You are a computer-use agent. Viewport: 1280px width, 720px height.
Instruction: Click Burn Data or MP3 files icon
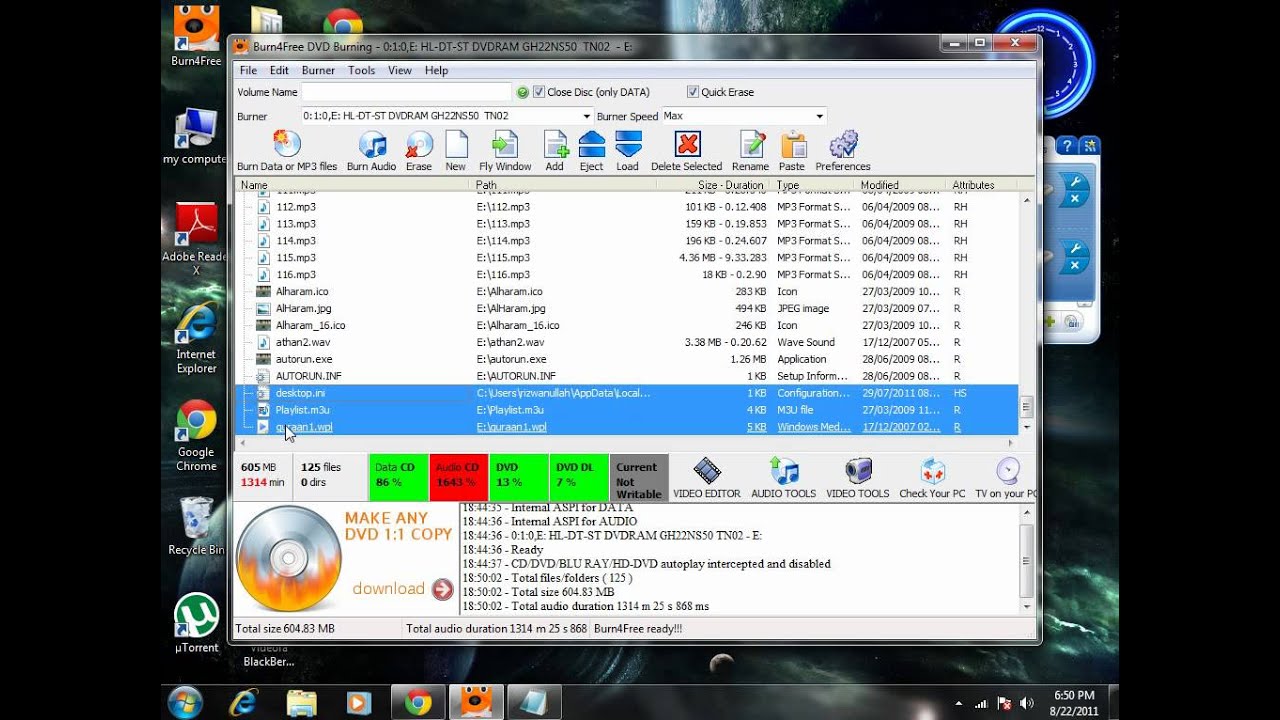click(x=287, y=150)
